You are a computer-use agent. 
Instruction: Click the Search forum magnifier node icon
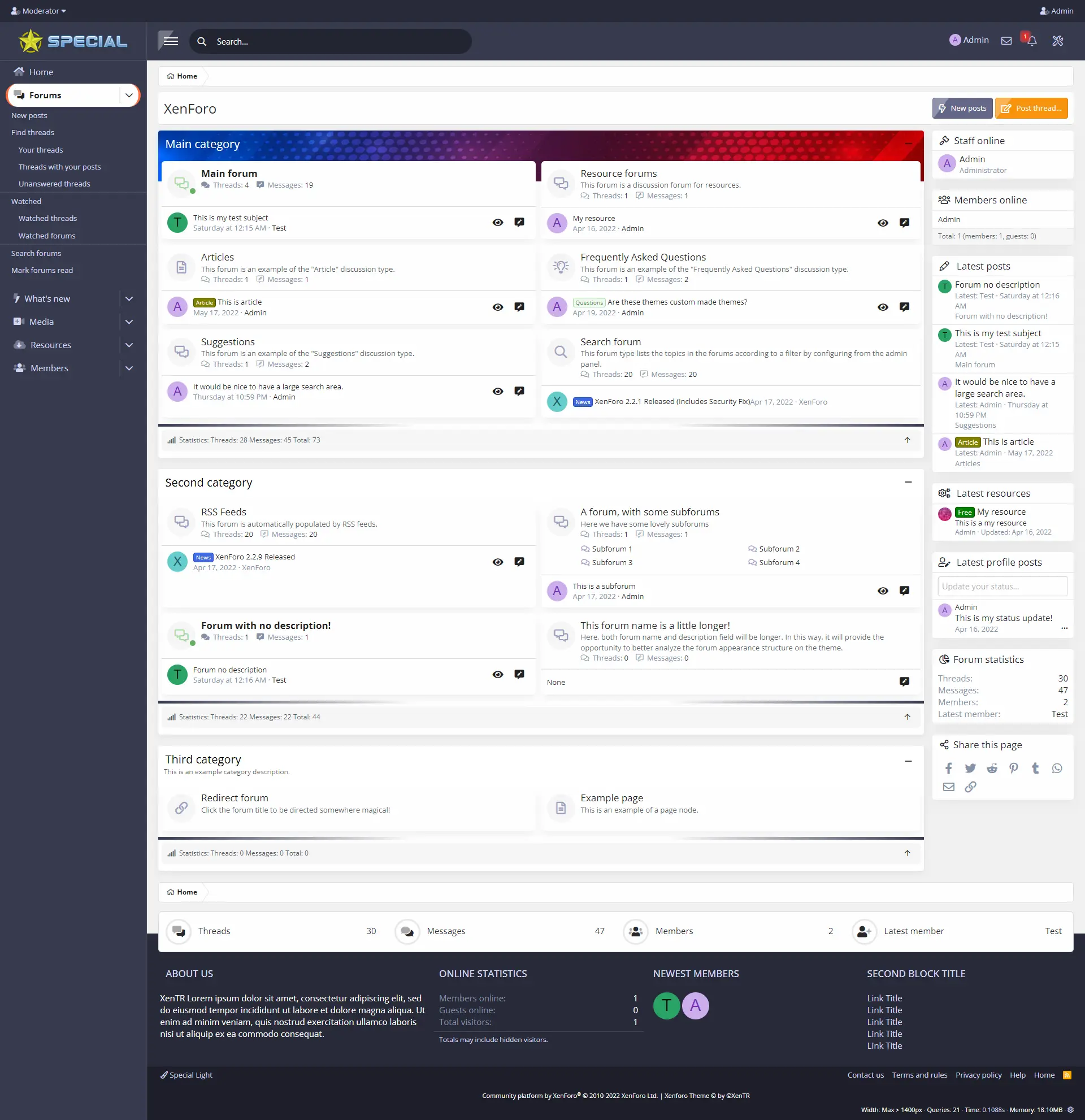[561, 352]
